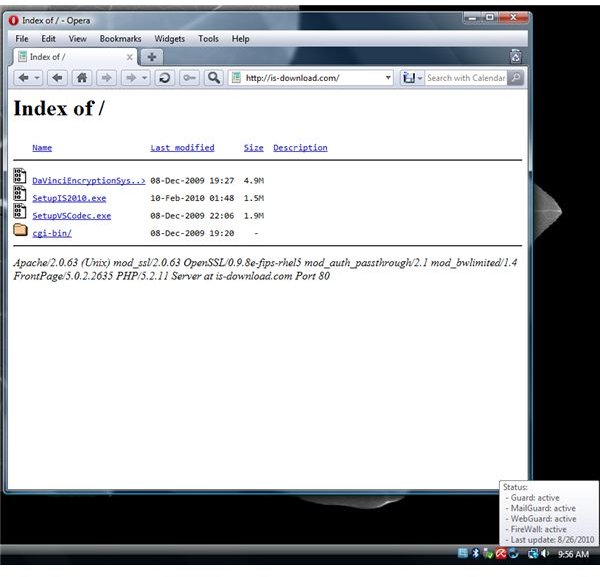Click the '10-Feb-2010 01:48' date text
Viewport: 600px width, 577px height.
[192, 198]
